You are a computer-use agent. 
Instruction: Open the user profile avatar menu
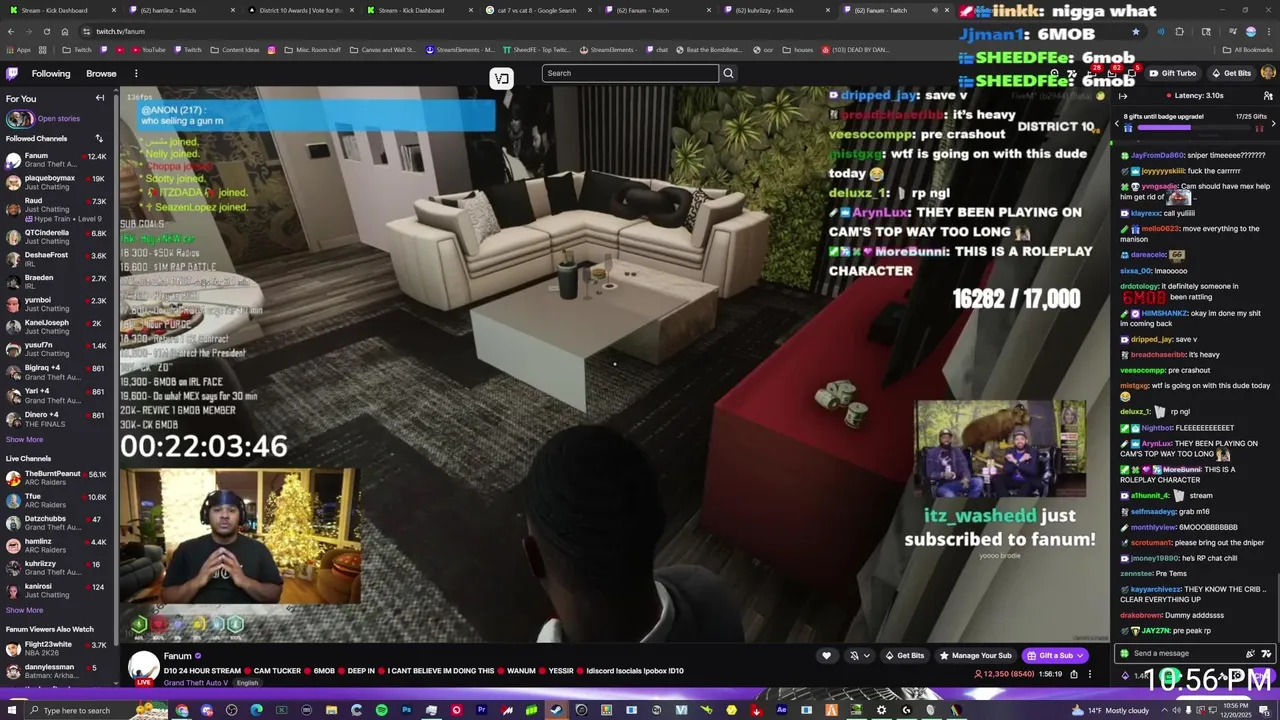tap(1268, 73)
